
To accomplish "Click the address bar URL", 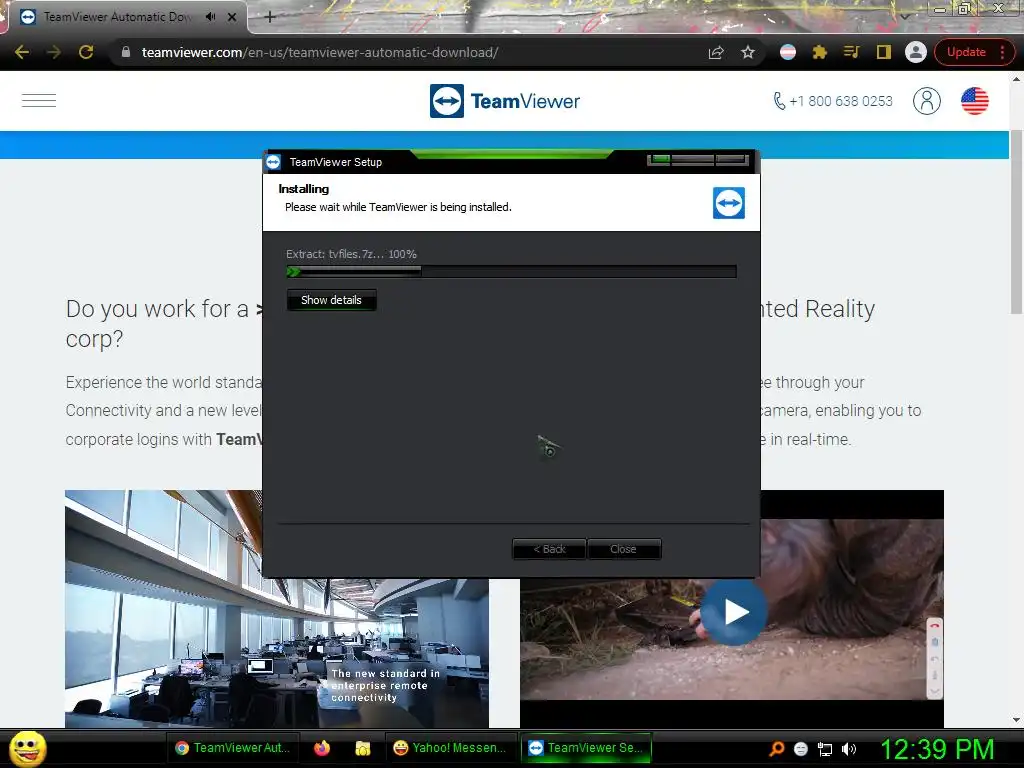I will [x=320, y=52].
